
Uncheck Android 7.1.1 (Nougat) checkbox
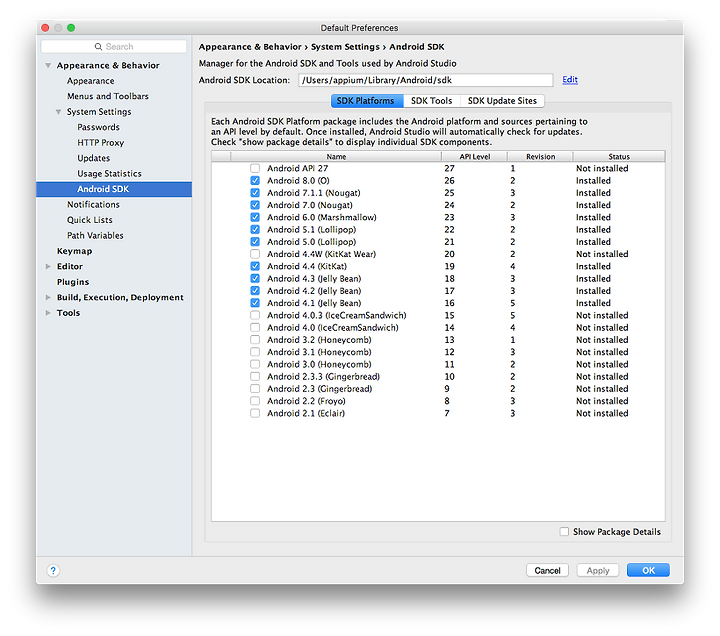(255, 193)
